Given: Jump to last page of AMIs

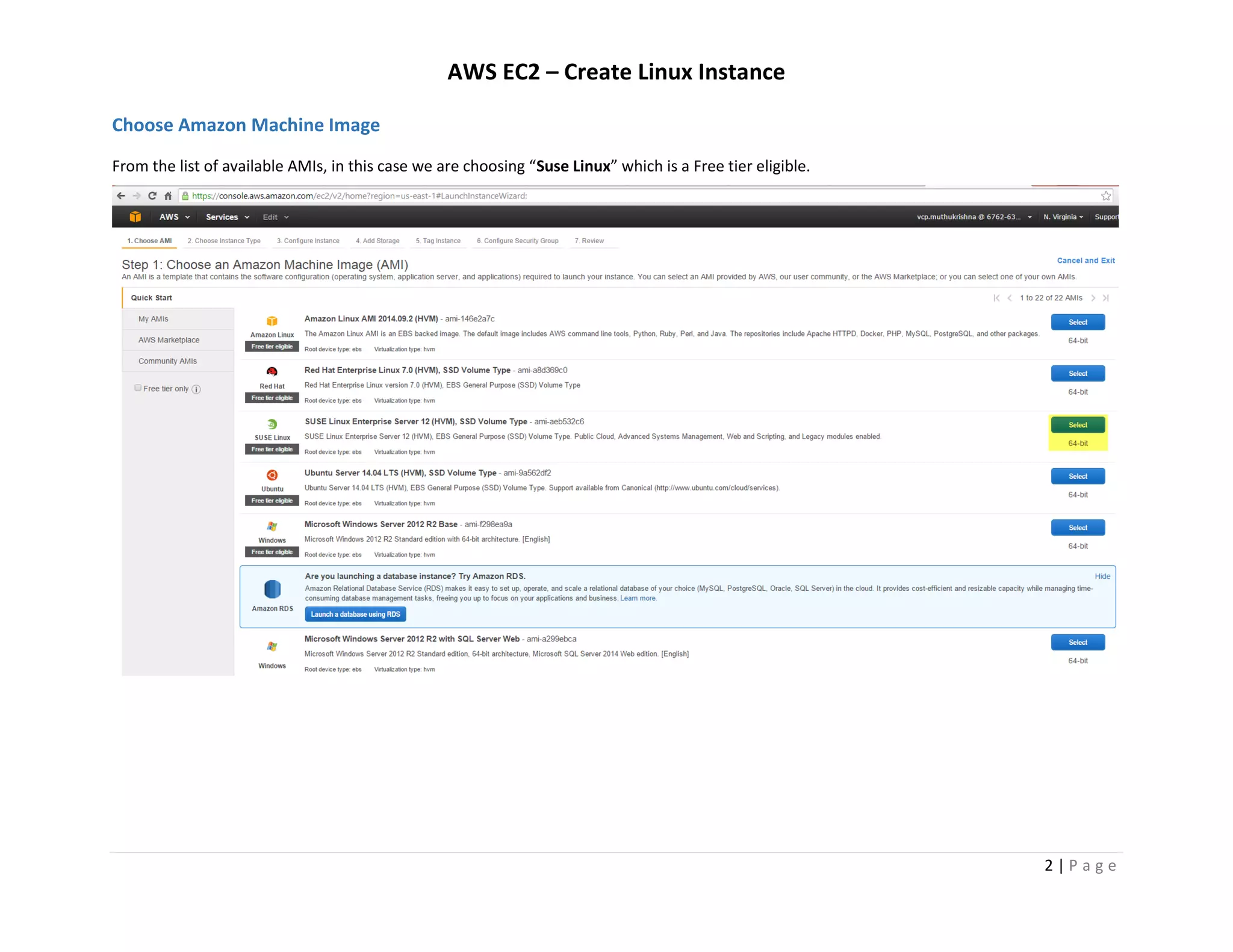Looking at the screenshot, I should coord(1106,298).
